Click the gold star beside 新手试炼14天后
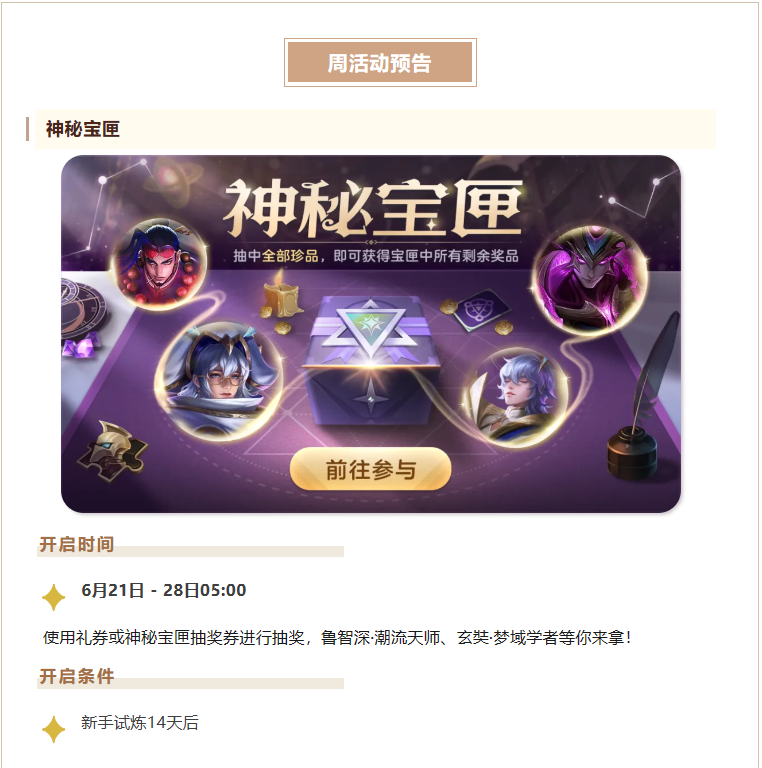 [53, 729]
